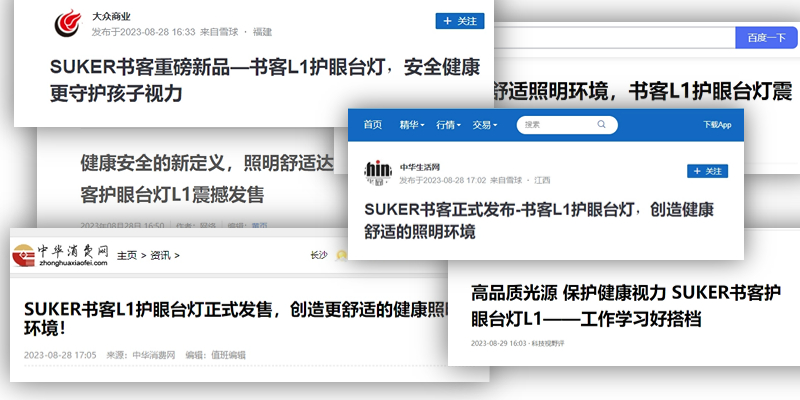The width and height of the screenshot is (800, 400).
Task: Go to 主页 in the breadcrumb
Action: (x=127, y=256)
